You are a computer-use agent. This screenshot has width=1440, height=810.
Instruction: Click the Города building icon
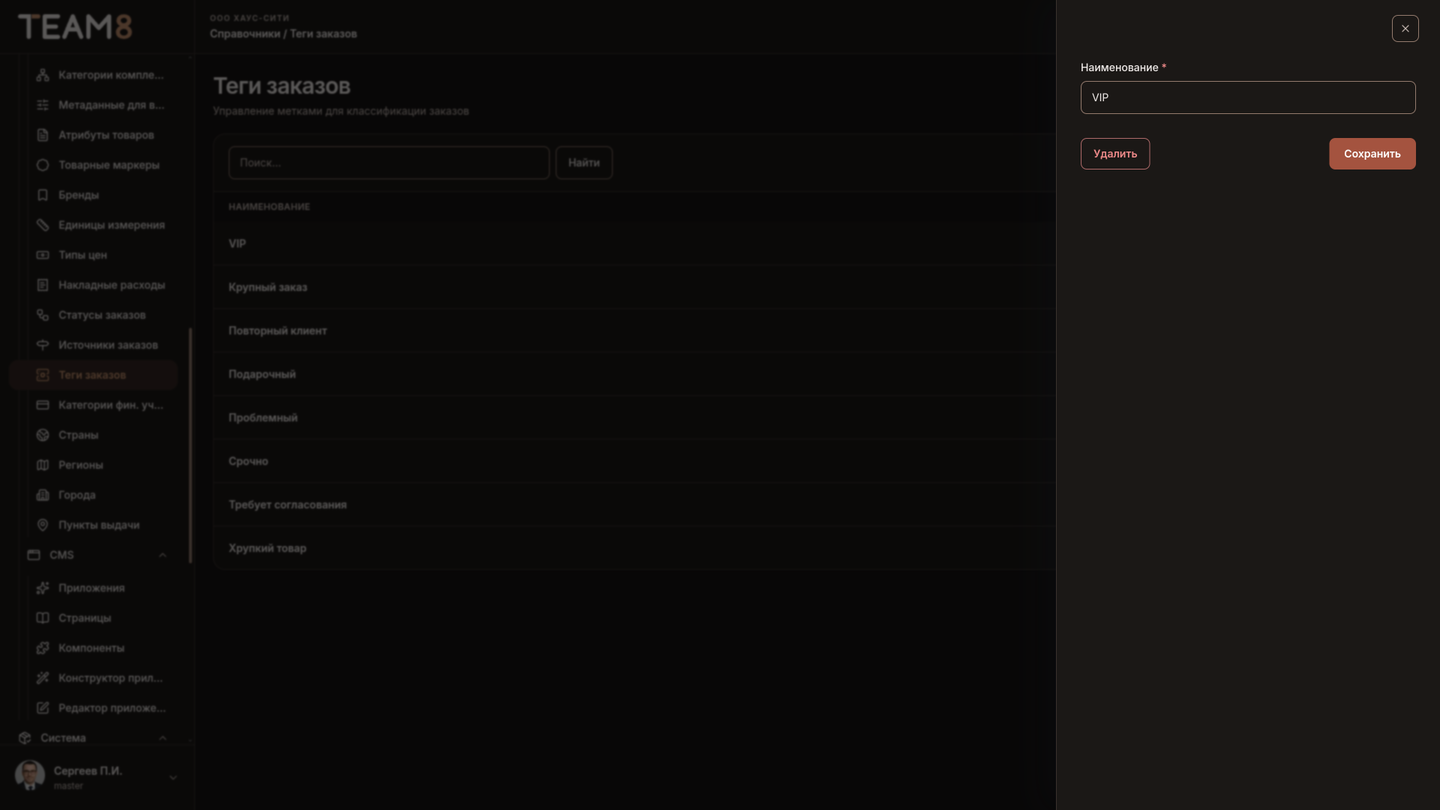tap(42, 495)
